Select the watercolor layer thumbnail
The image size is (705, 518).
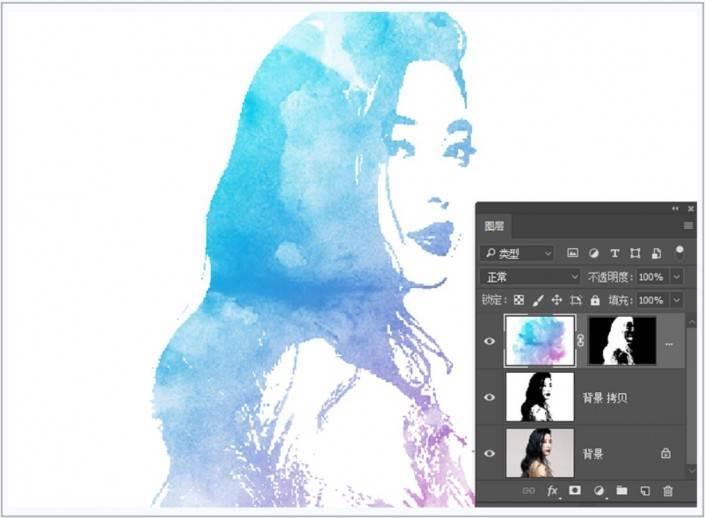540,340
